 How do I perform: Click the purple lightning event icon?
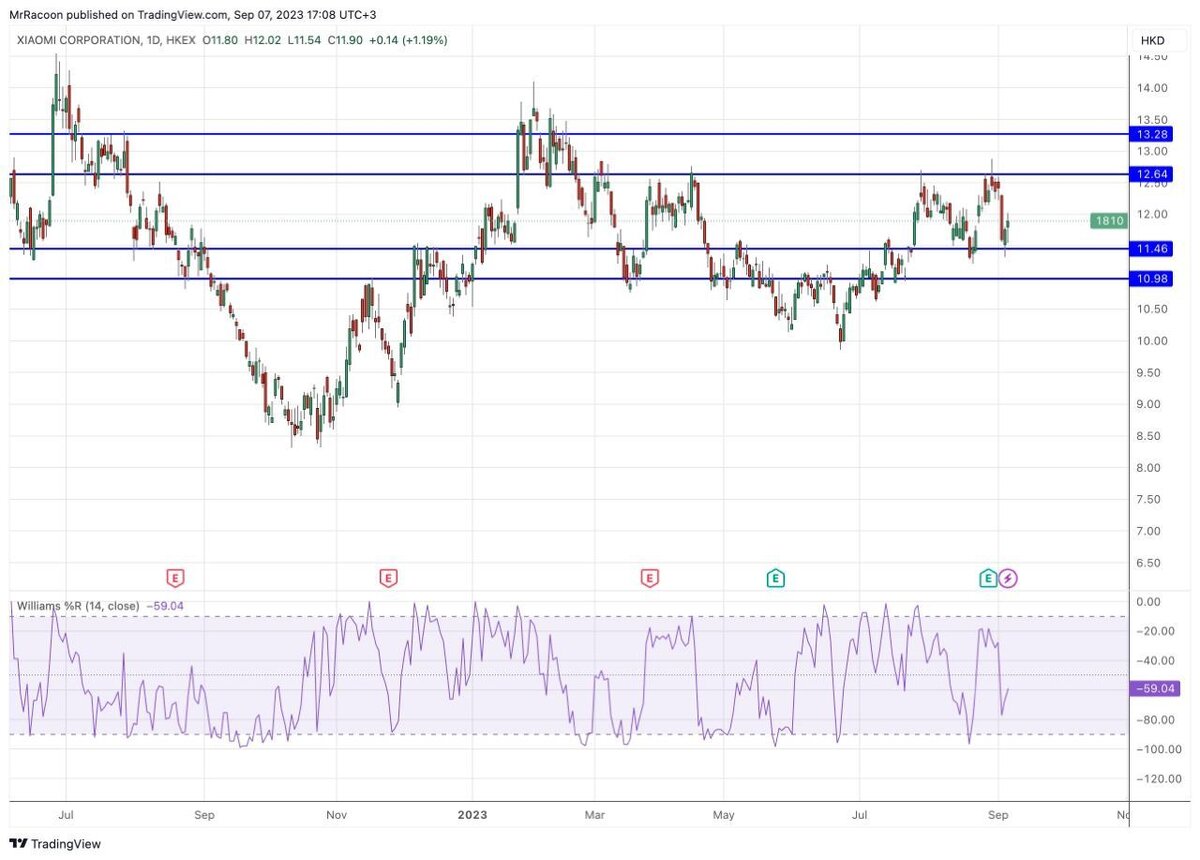click(1008, 578)
